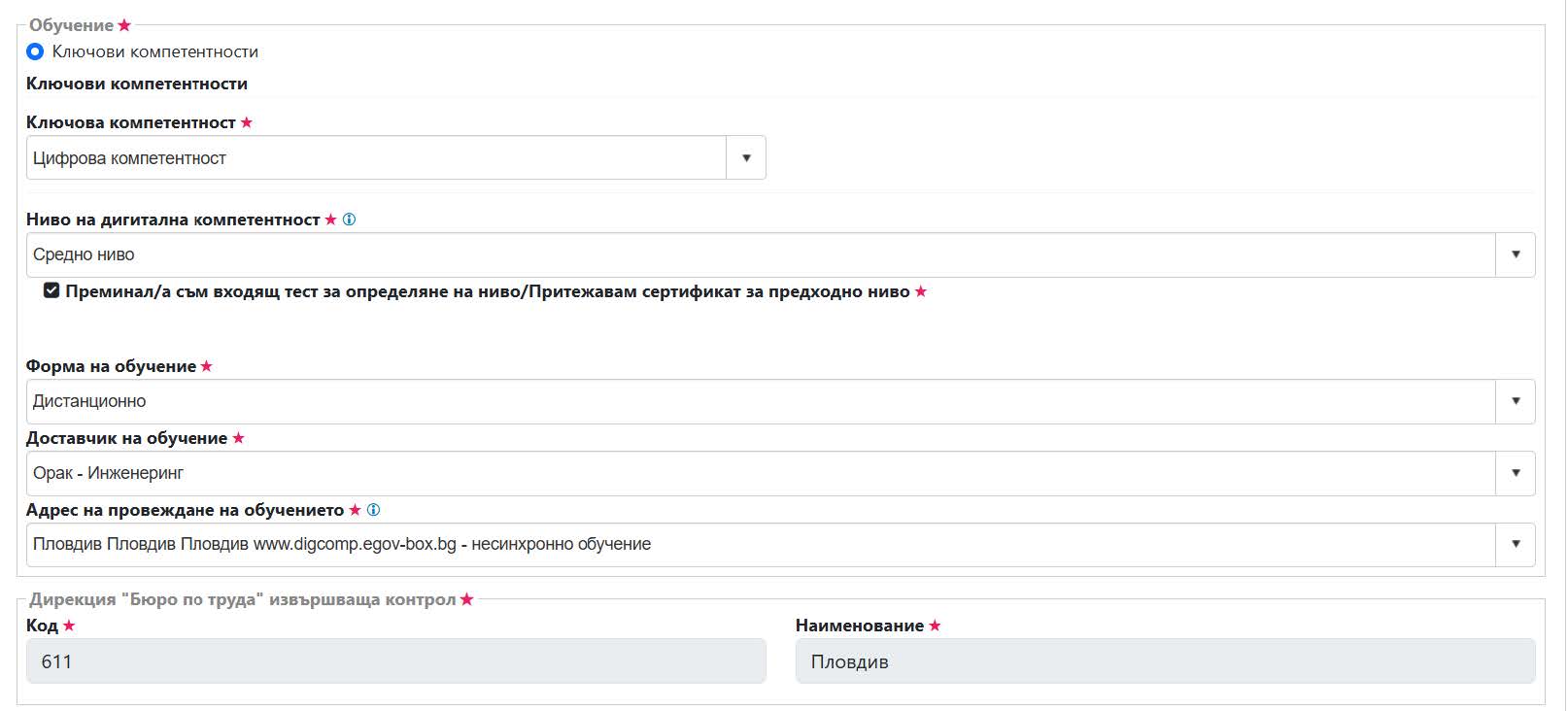The height and width of the screenshot is (711, 1568).
Task: Click the Цифрова компетентност selected value
Action: click(x=129, y=158)
